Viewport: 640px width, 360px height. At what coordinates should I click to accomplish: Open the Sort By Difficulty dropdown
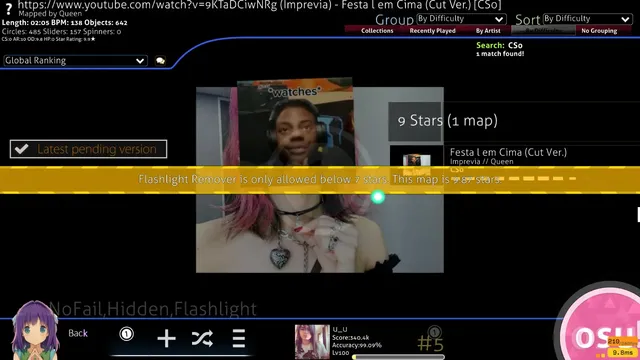point(587,19)
